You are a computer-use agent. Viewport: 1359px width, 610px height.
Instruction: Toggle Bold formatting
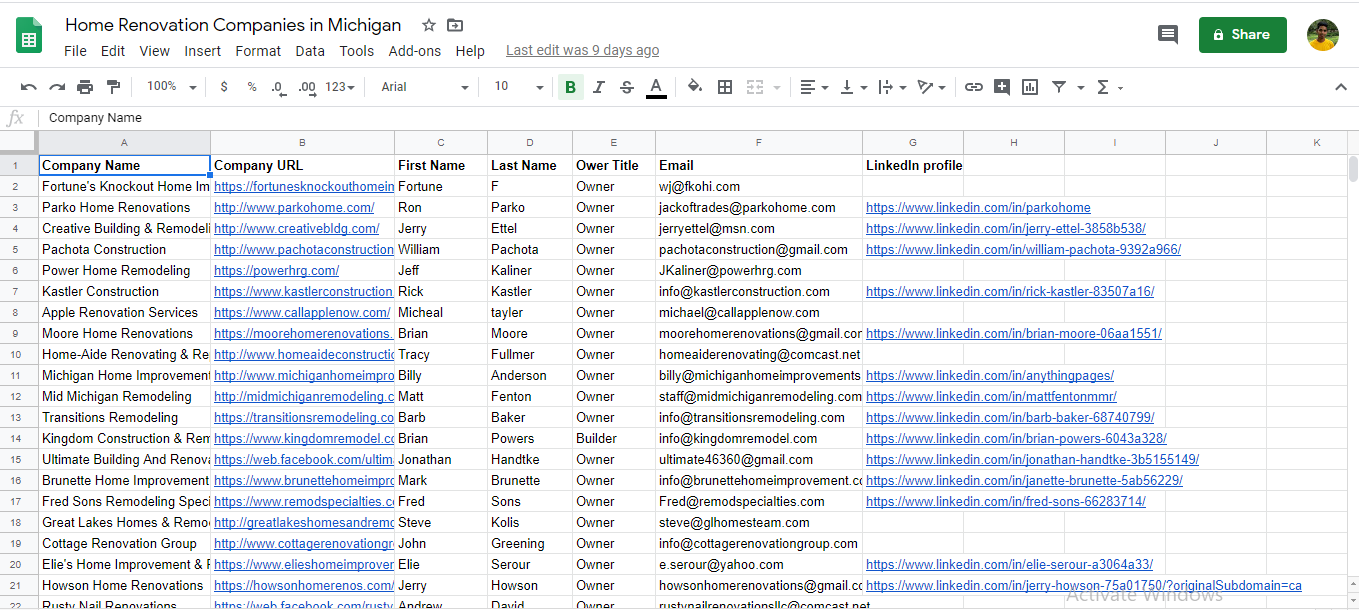[x=570, y=87]
